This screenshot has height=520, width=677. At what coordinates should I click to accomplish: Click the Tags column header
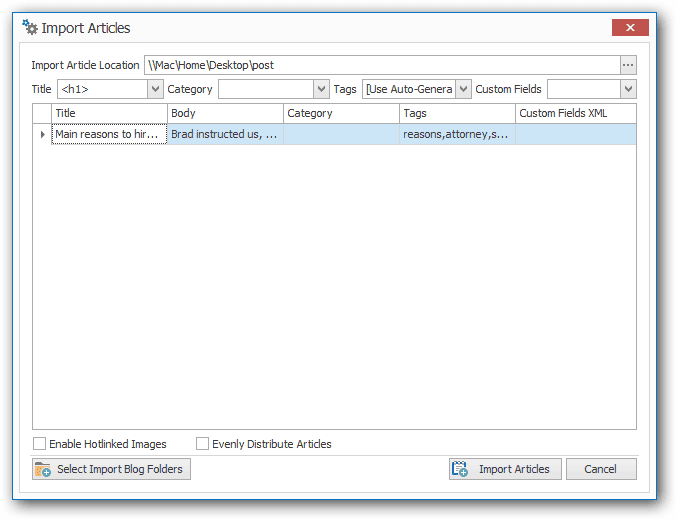coord(458,113)
